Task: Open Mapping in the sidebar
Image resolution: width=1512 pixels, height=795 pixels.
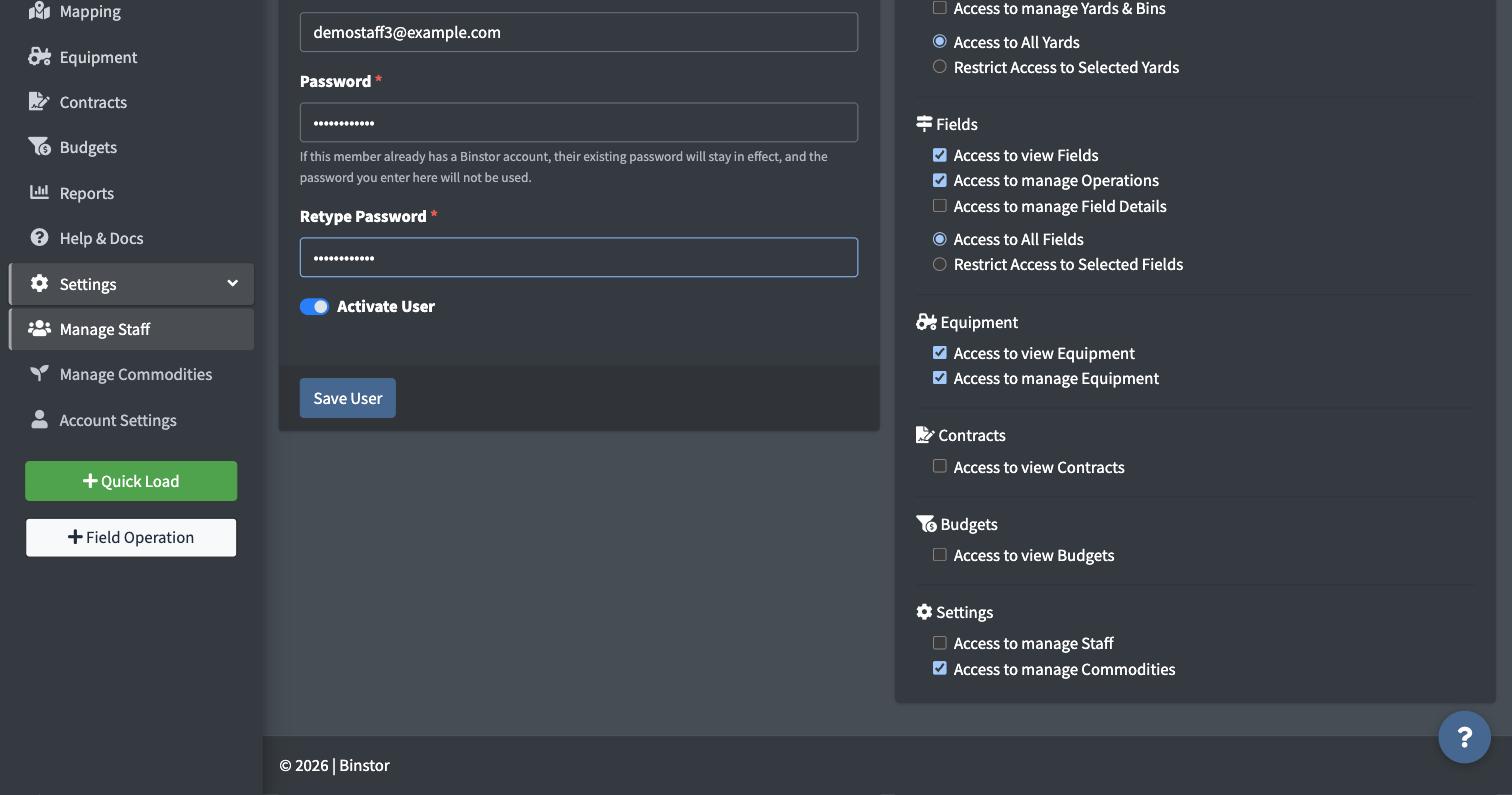Action: click(130, 11)
